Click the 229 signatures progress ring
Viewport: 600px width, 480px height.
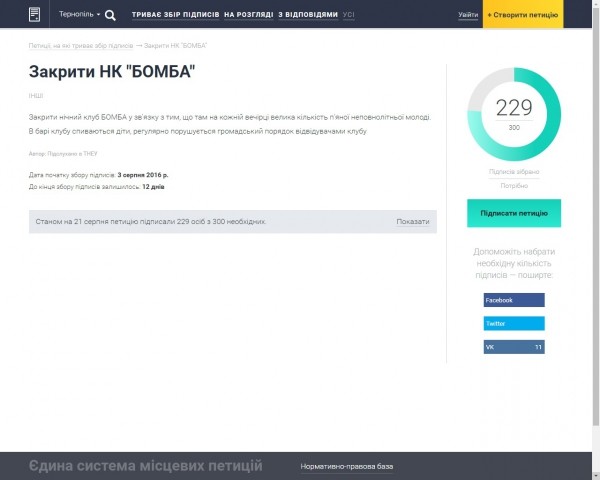tap(514, 114)
